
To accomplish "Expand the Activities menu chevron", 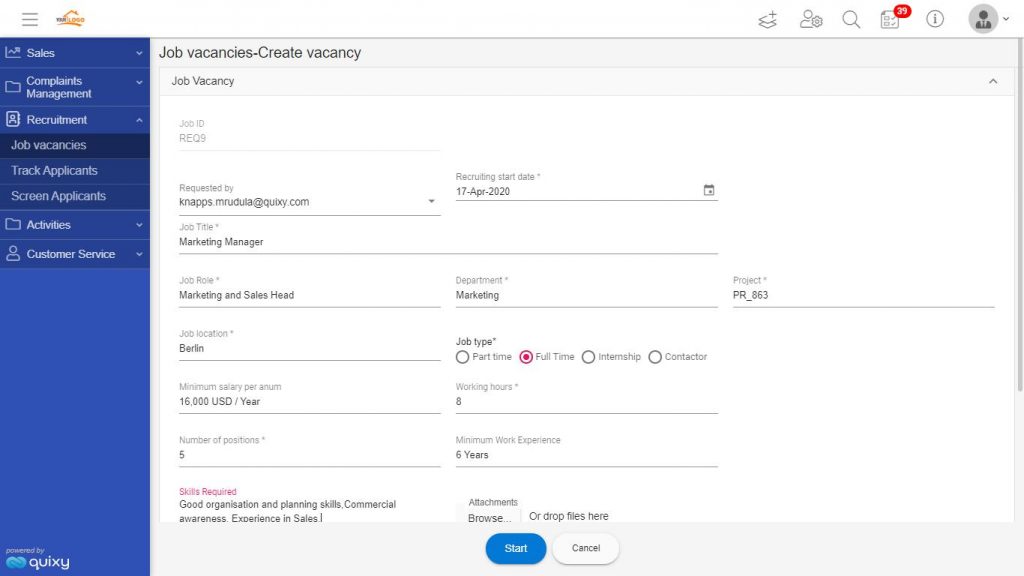I will [x=139, y=225].
